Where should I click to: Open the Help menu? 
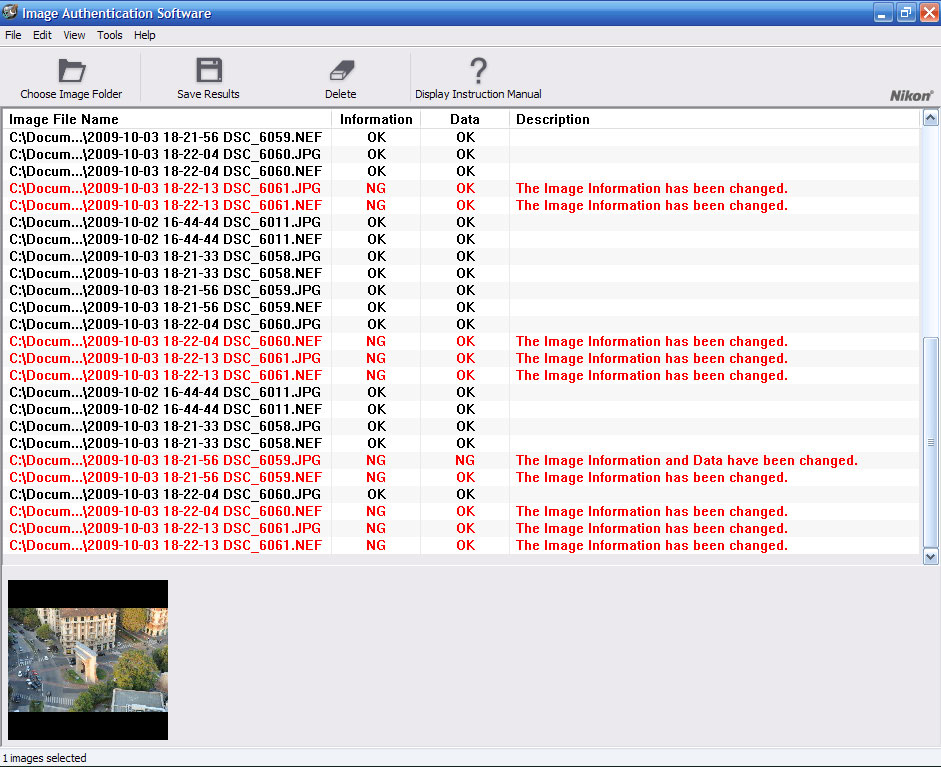coord(145,35)
